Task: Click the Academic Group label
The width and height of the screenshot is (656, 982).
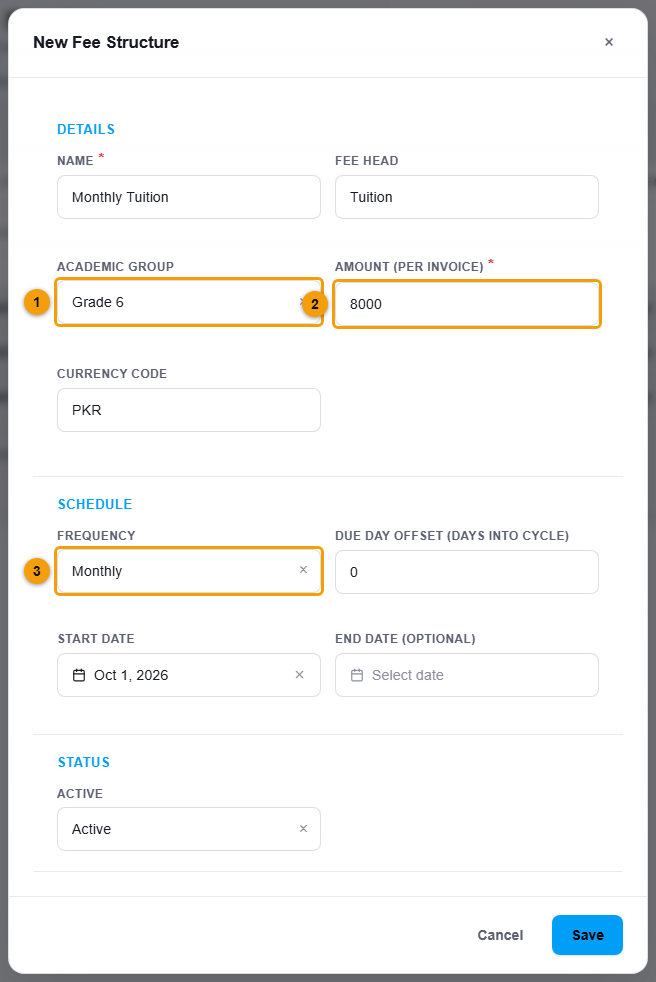Action: (x=115, y=267)
